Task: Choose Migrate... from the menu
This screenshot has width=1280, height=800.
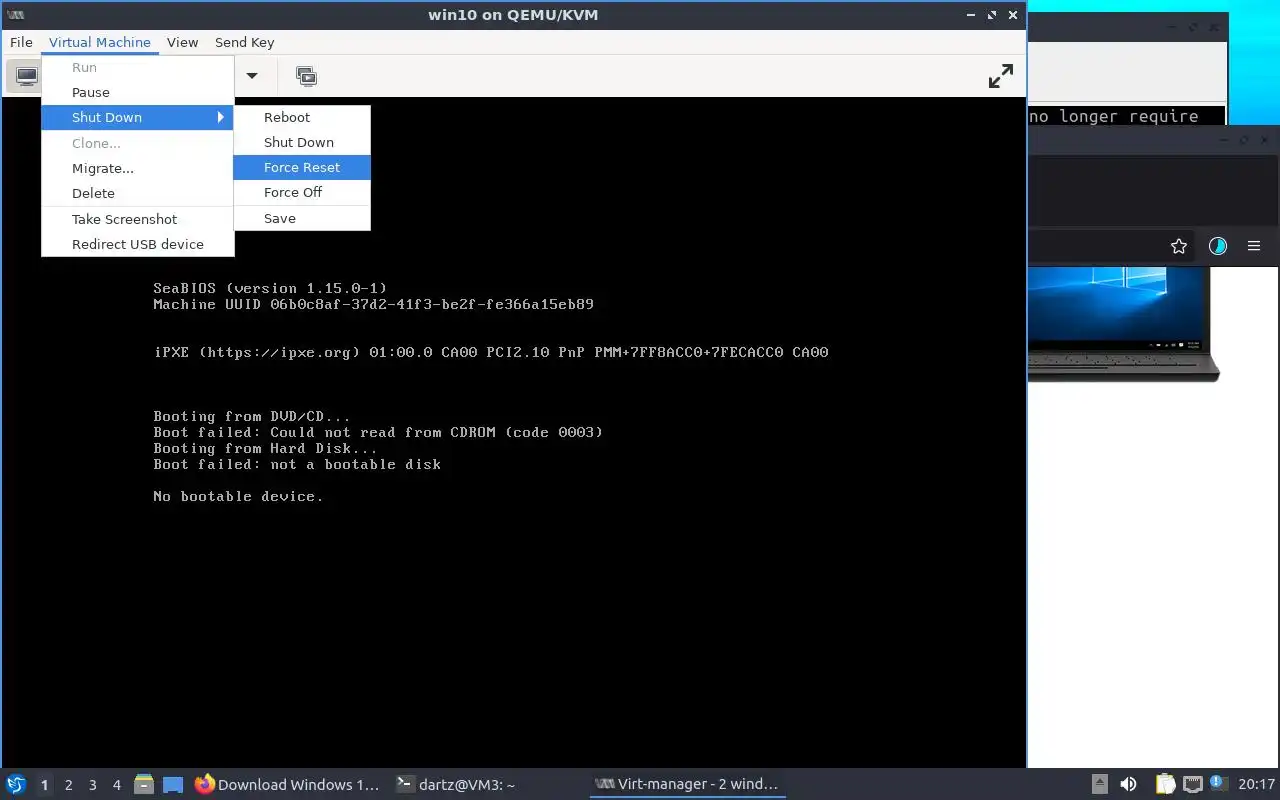Action: (138, 168)
